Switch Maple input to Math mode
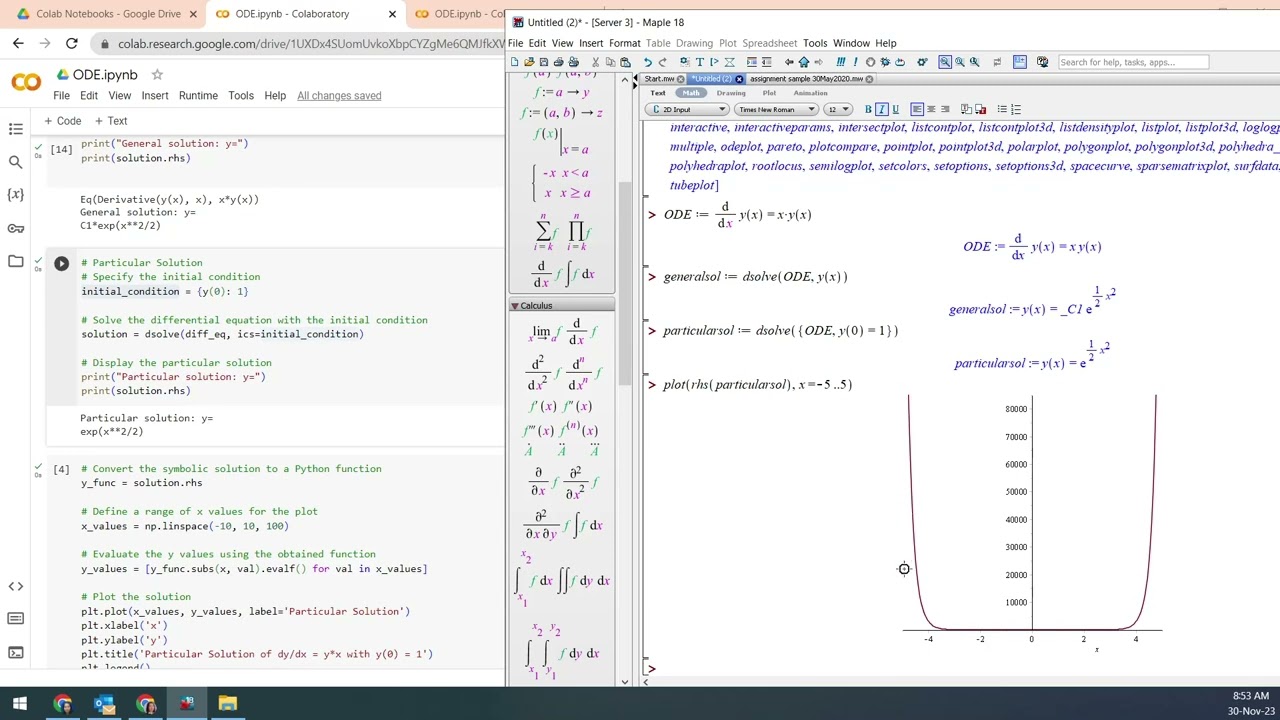This screenshot has width=1280, height=720. coord(691,93)
